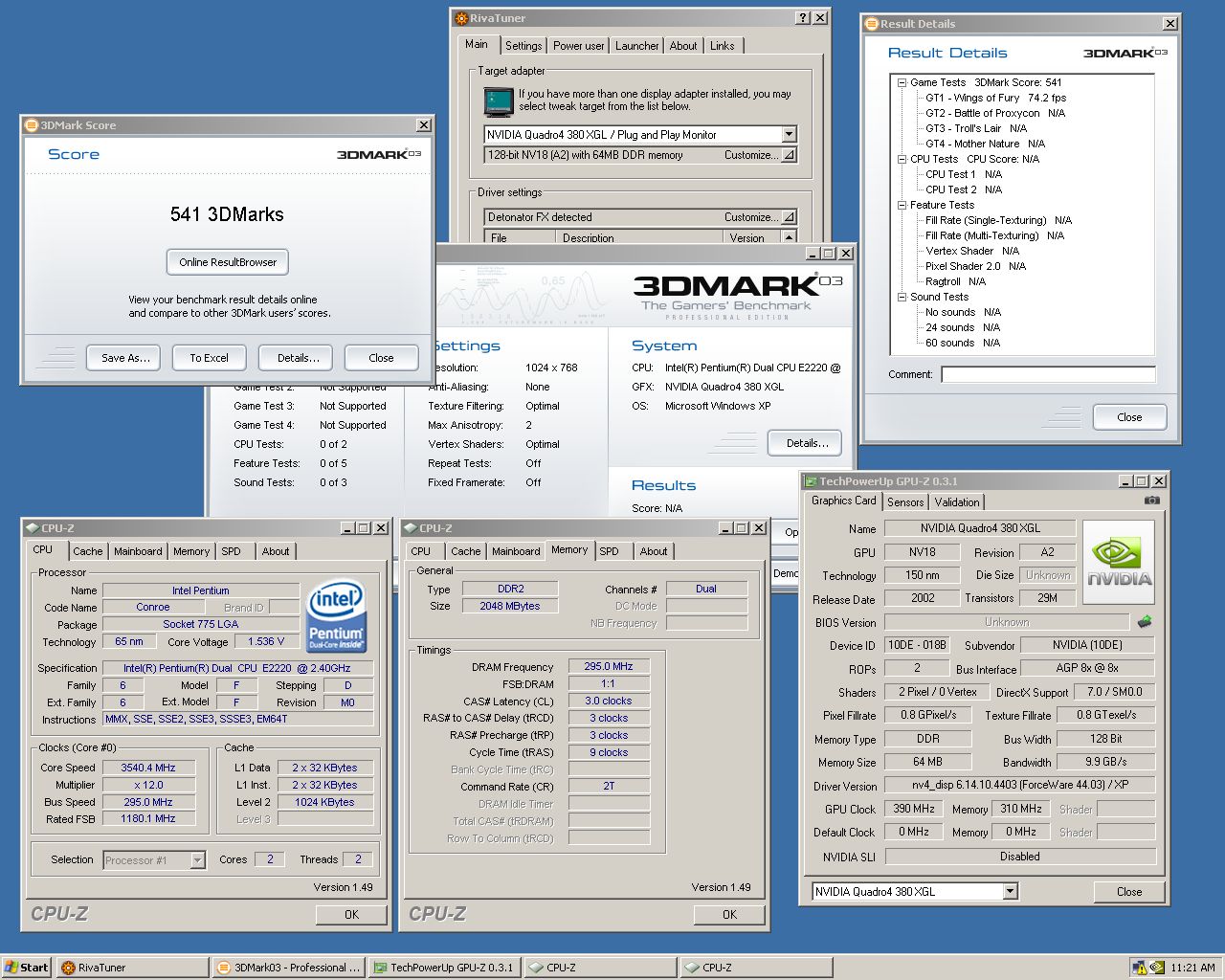Image resolution: width=1225 pixels, height=980 pixels.
Task: Open the RivaTuner Launcher tab
Action: [636, 46]
